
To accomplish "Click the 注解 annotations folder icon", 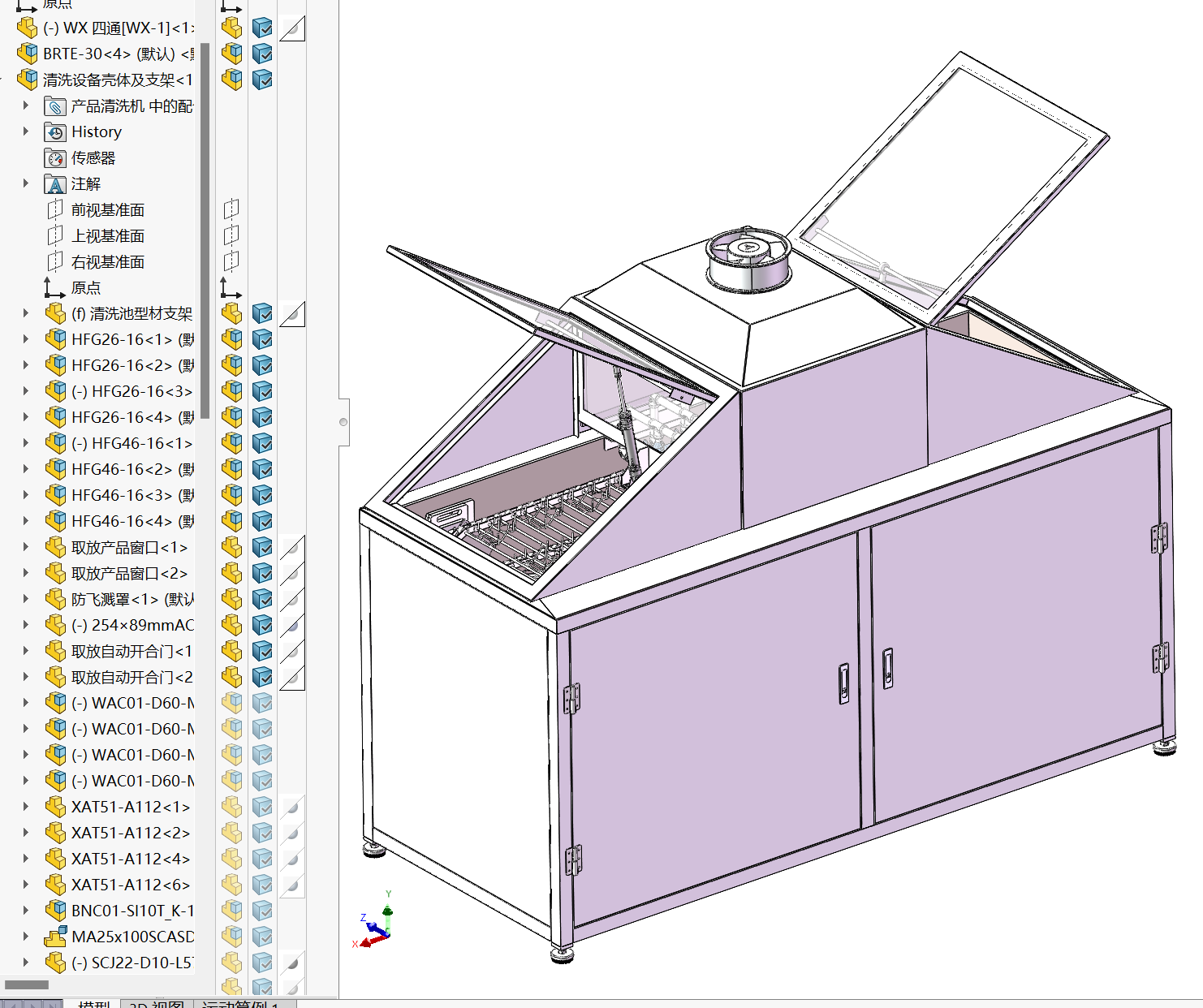I will pos(55,184).
